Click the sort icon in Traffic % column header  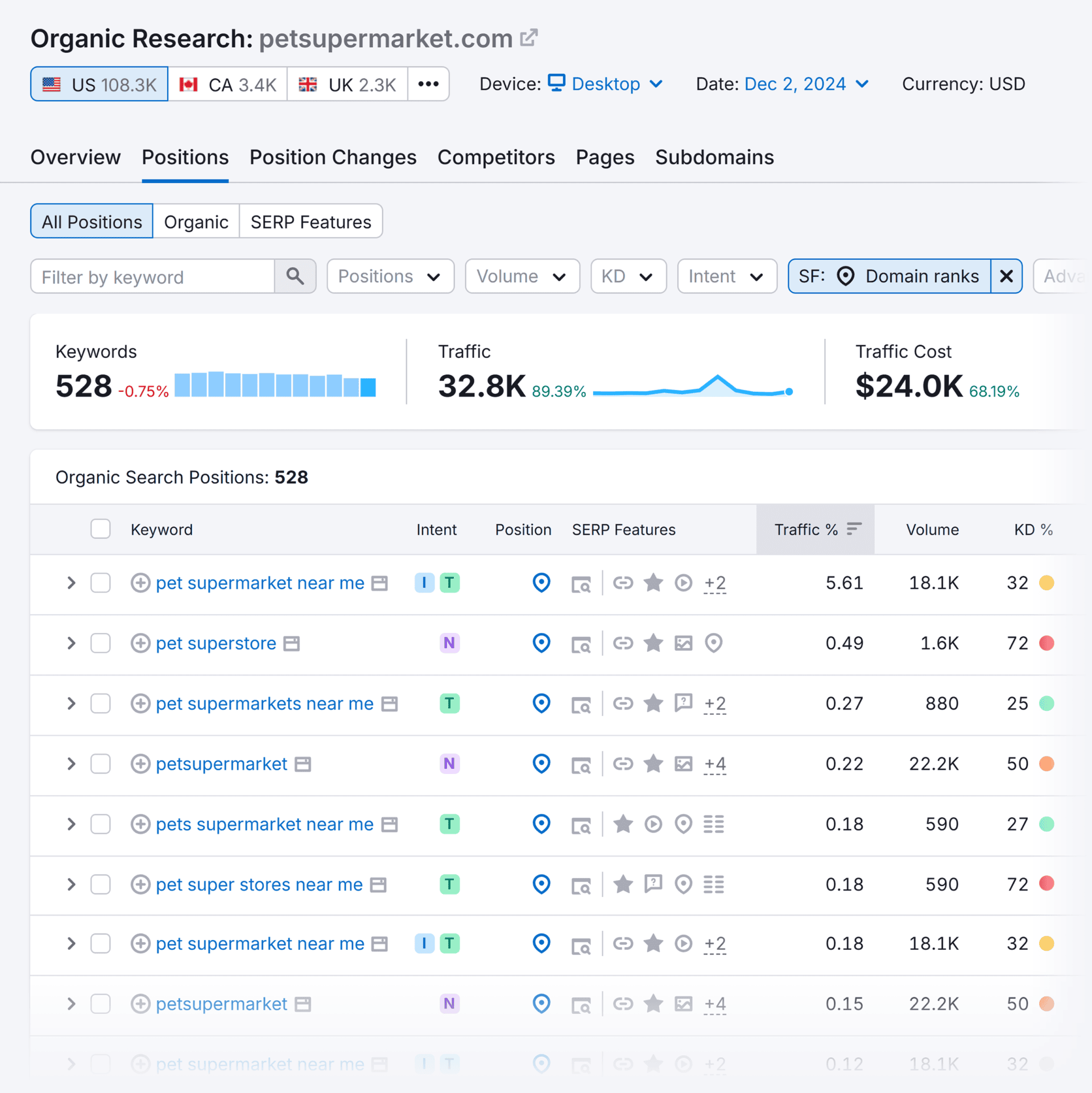point(854,529)
